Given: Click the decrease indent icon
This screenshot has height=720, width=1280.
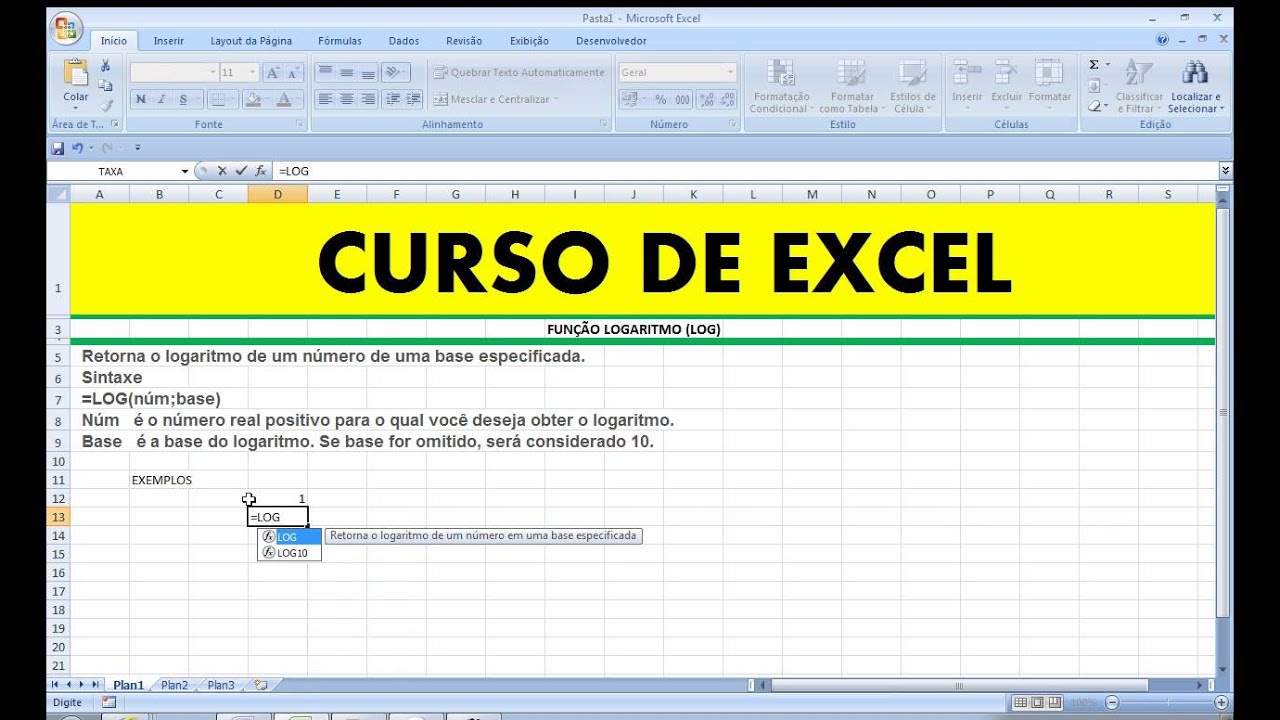Looking at the screenshot, I should point(392,99).
